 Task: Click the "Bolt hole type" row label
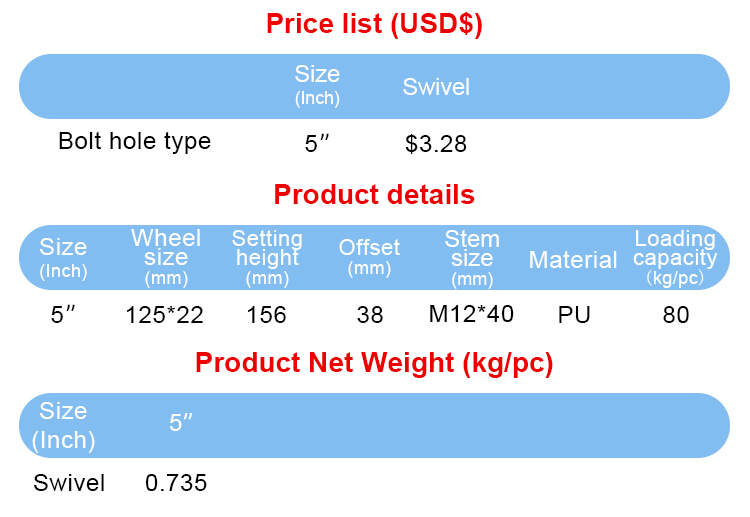(x=135, y=141)
